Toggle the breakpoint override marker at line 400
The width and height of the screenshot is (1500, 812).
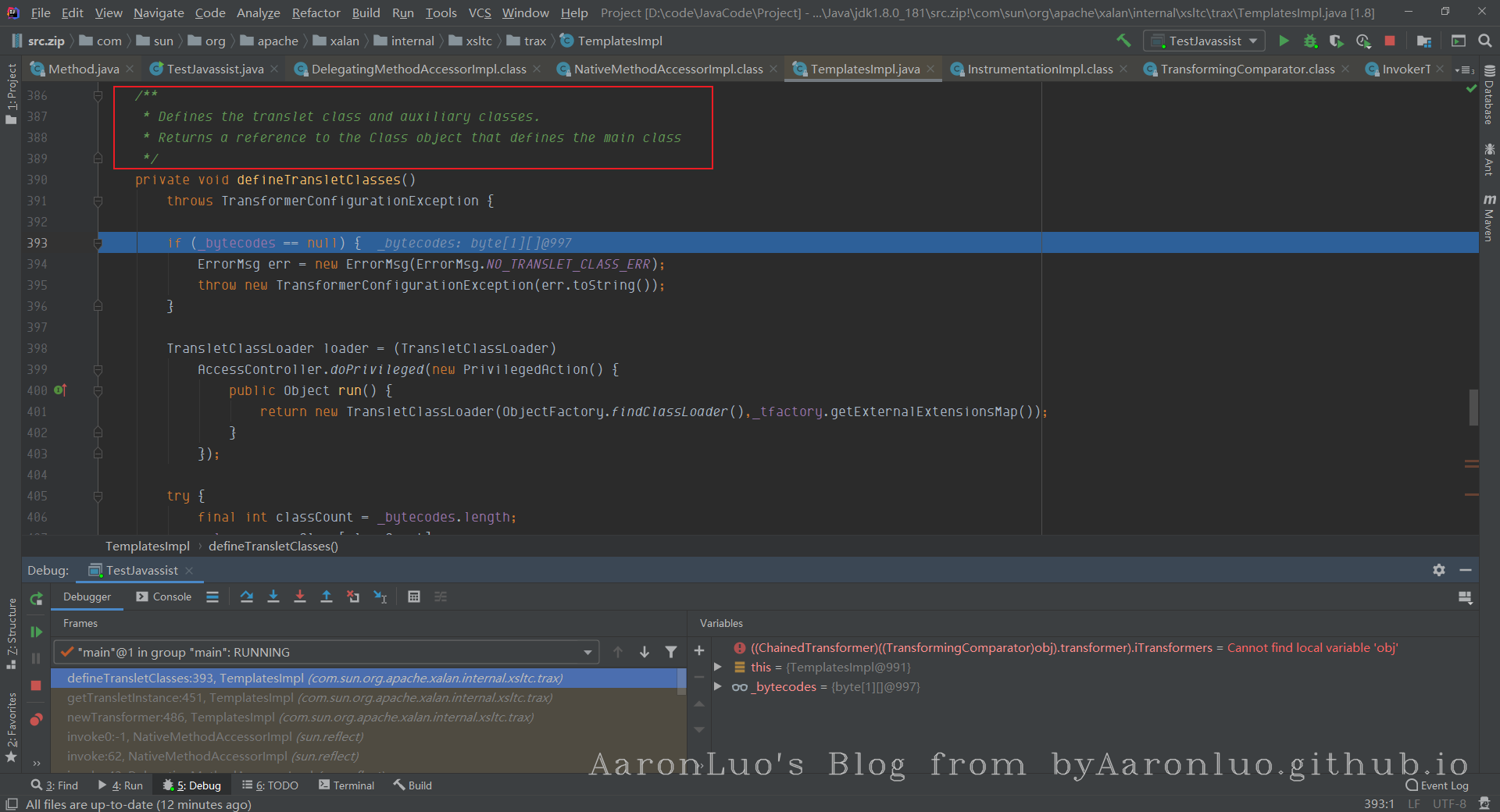[x=60, y=390]
